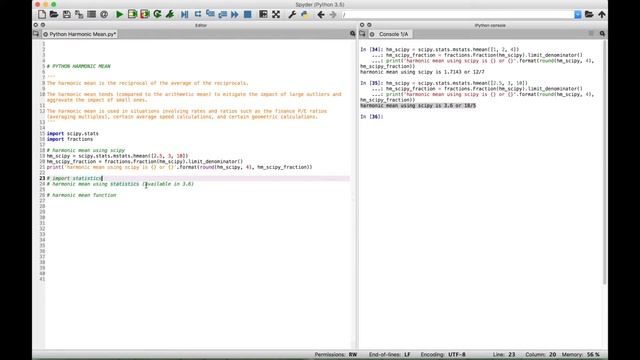Toggle fullscreen mode icon
This screenshot has width=640, height=360.
pos(276,14)
